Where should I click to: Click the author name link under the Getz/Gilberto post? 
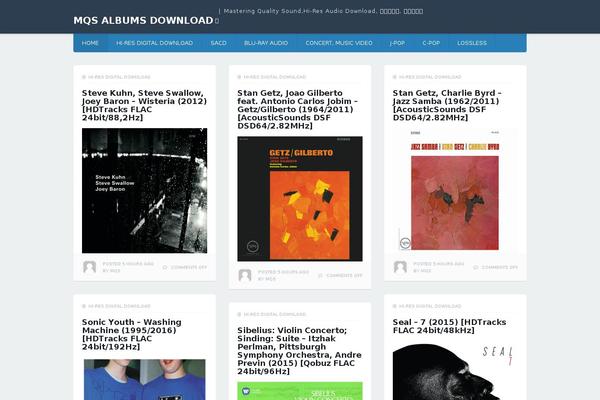click(x=271, y=279)
